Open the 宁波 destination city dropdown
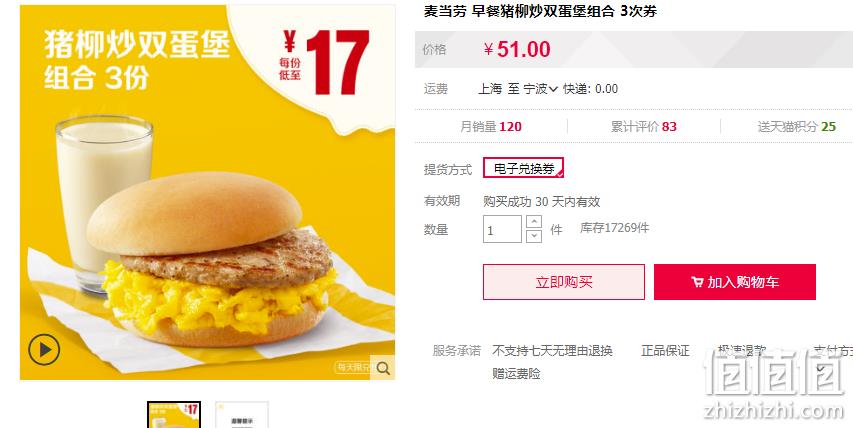This screenshot has width=853, height=428. pos(541,89)
